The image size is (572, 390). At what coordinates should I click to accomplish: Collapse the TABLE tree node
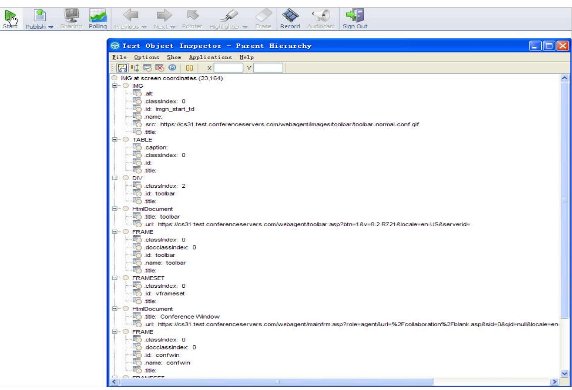click(x=115, y=139)
